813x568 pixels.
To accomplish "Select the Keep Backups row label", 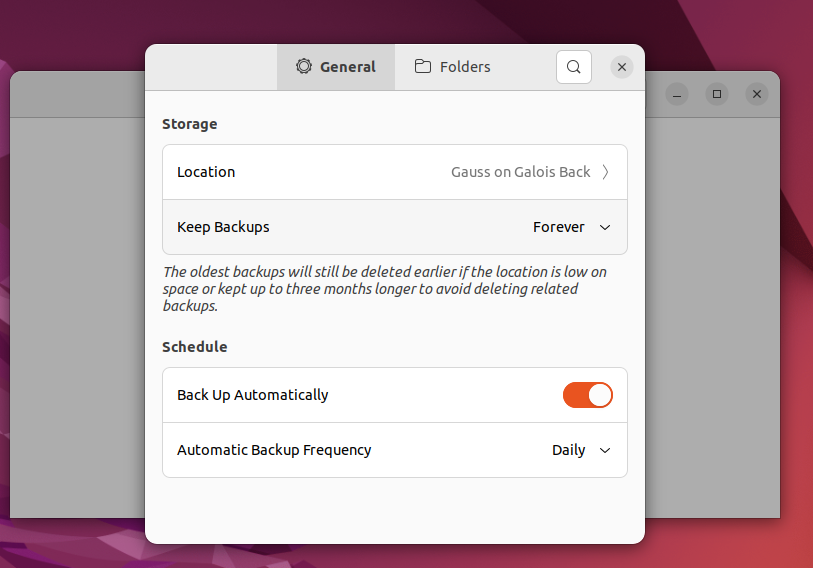I will [x=223, y=227].
